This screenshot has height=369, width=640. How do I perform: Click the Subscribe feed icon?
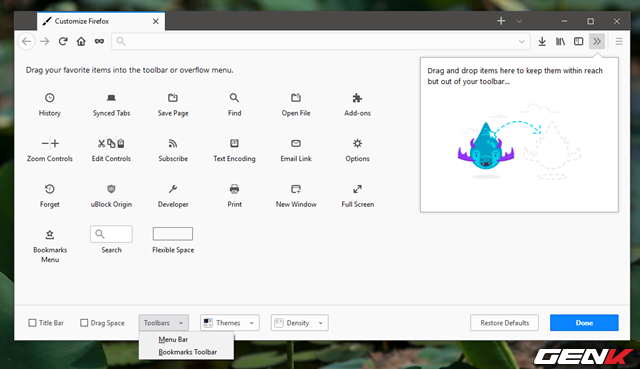tap(173, 143)
